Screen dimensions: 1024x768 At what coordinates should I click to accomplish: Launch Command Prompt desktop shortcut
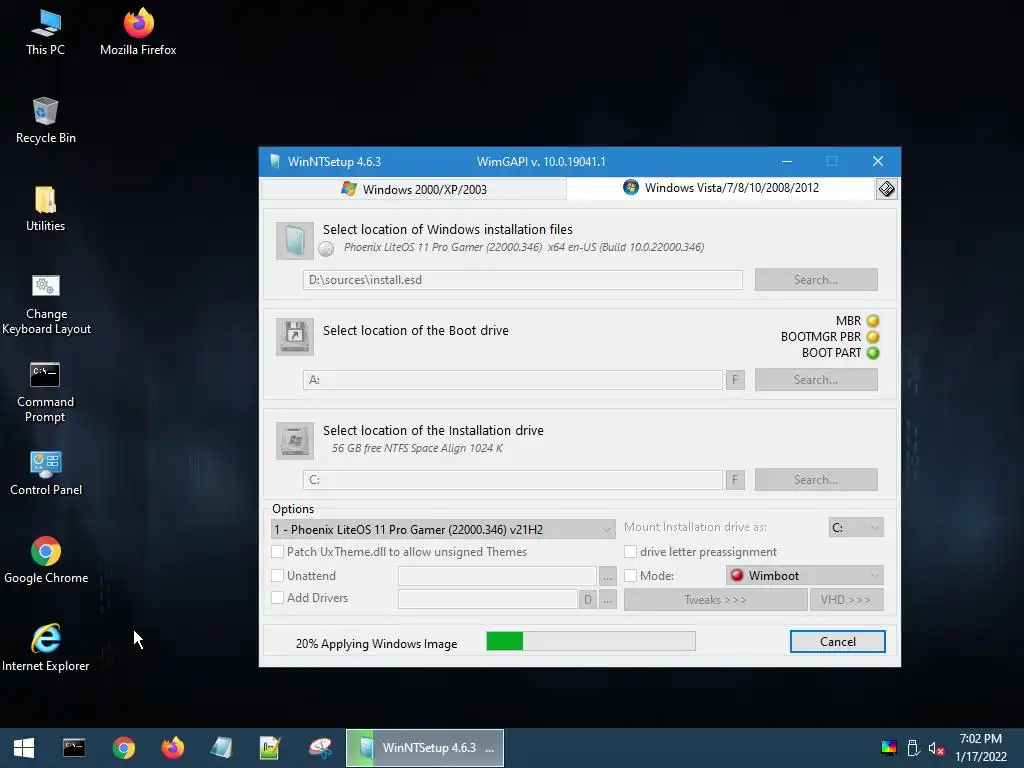(x=46, y=393)
